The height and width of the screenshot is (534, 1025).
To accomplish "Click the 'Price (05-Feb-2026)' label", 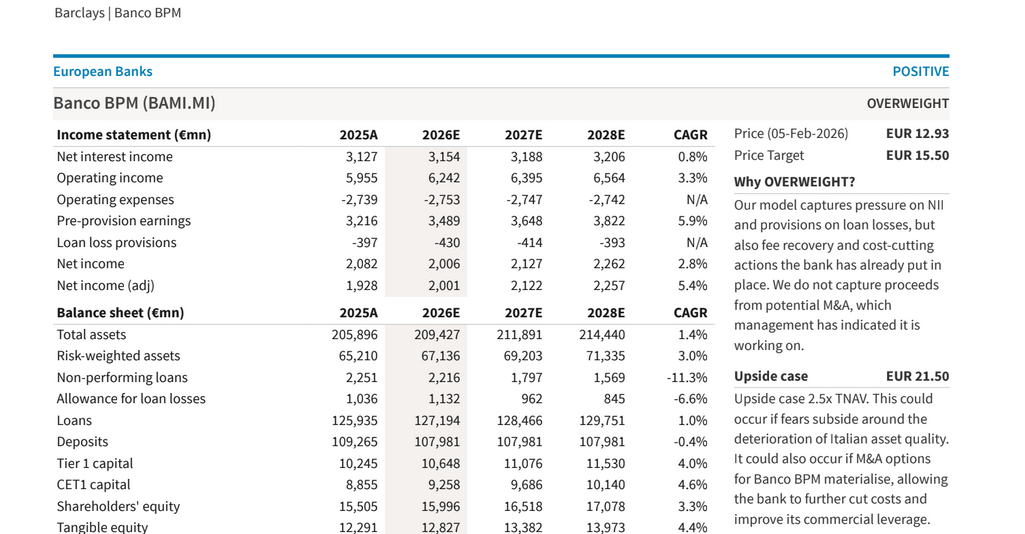I will click(791, 134).
